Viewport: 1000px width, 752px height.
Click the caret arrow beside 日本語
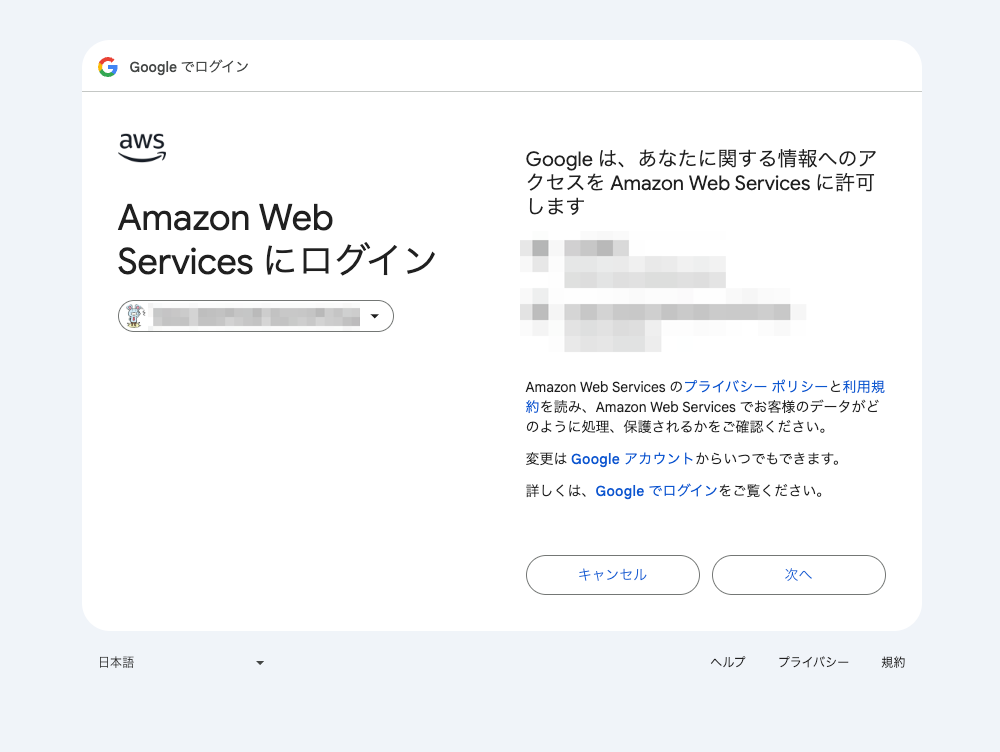click(260, 663)
